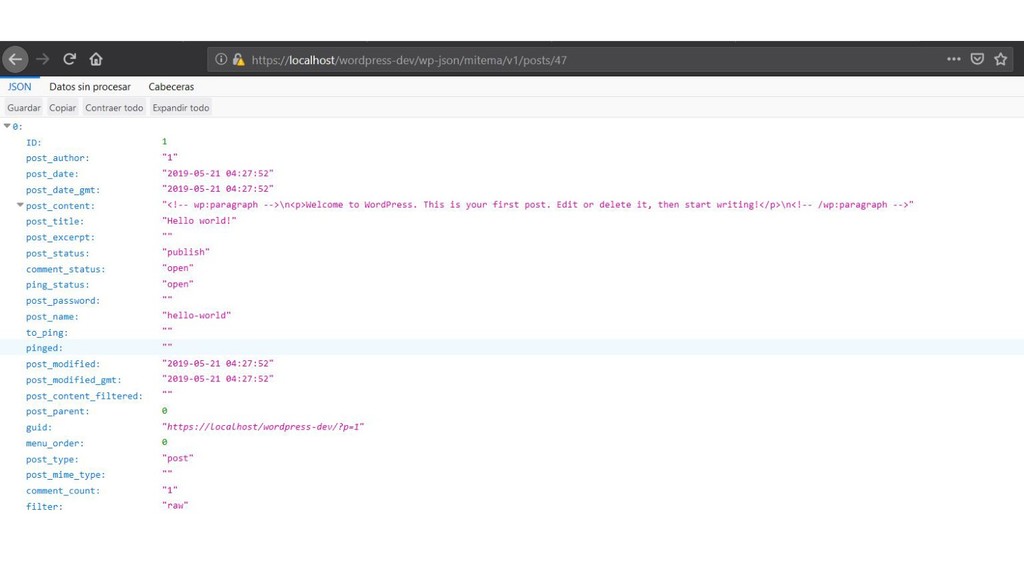This screenshot has width=1024, height=576.
Task: Select the post_mime_type key
Action: 65,475
